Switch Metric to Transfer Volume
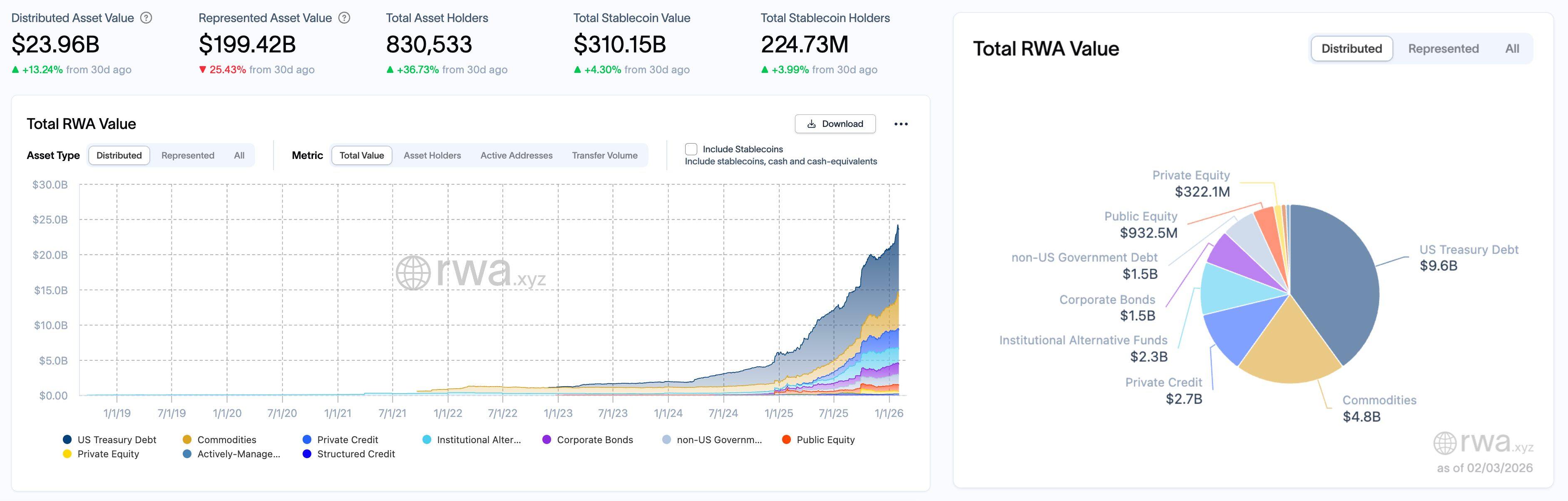 [606, 155]
